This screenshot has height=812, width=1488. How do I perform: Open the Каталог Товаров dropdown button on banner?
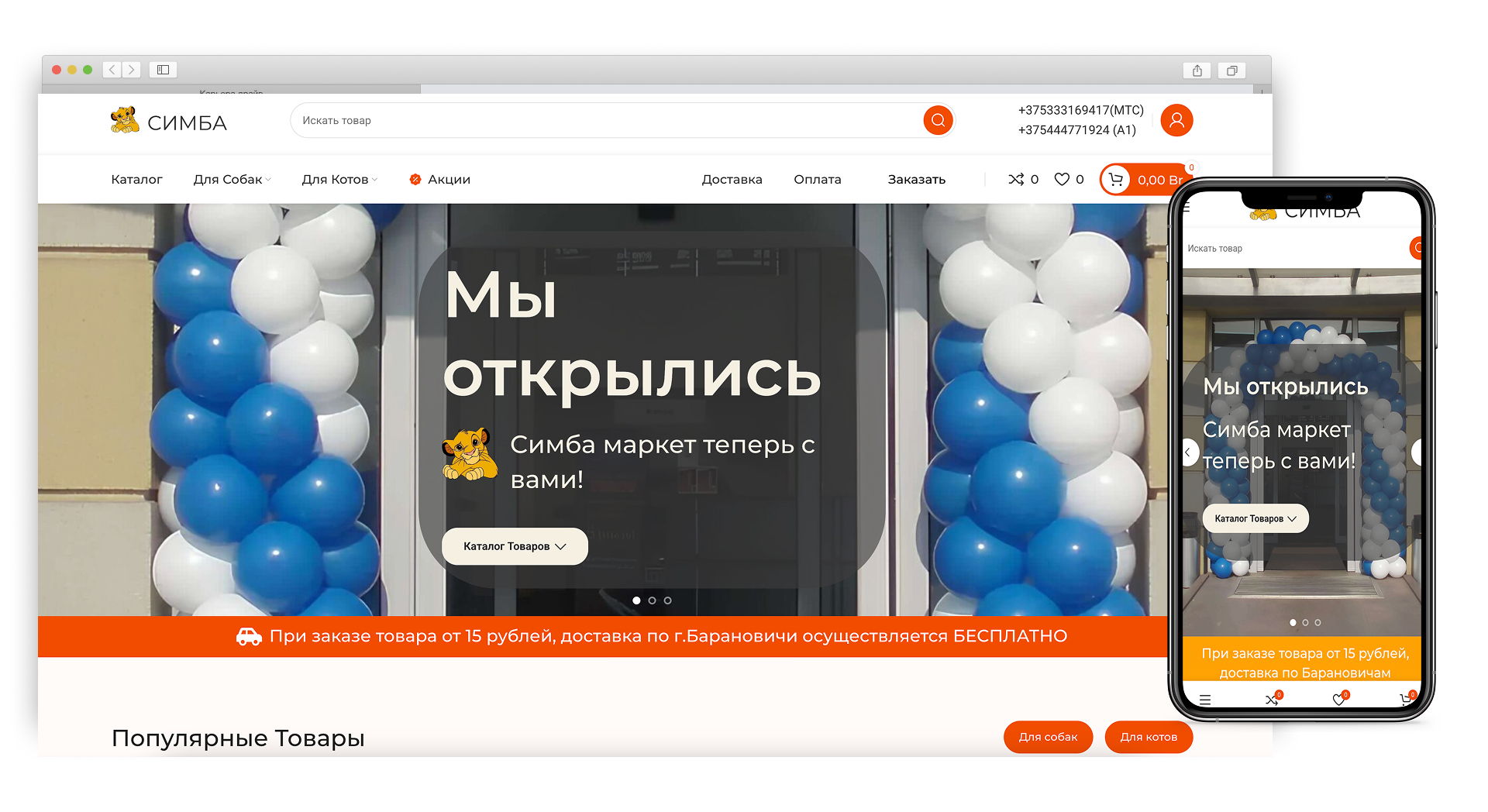coord(515,546)
